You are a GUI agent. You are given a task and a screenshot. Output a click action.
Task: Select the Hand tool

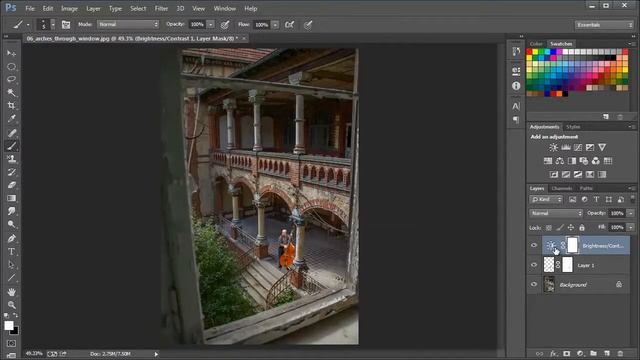click(x=11, y=292)
